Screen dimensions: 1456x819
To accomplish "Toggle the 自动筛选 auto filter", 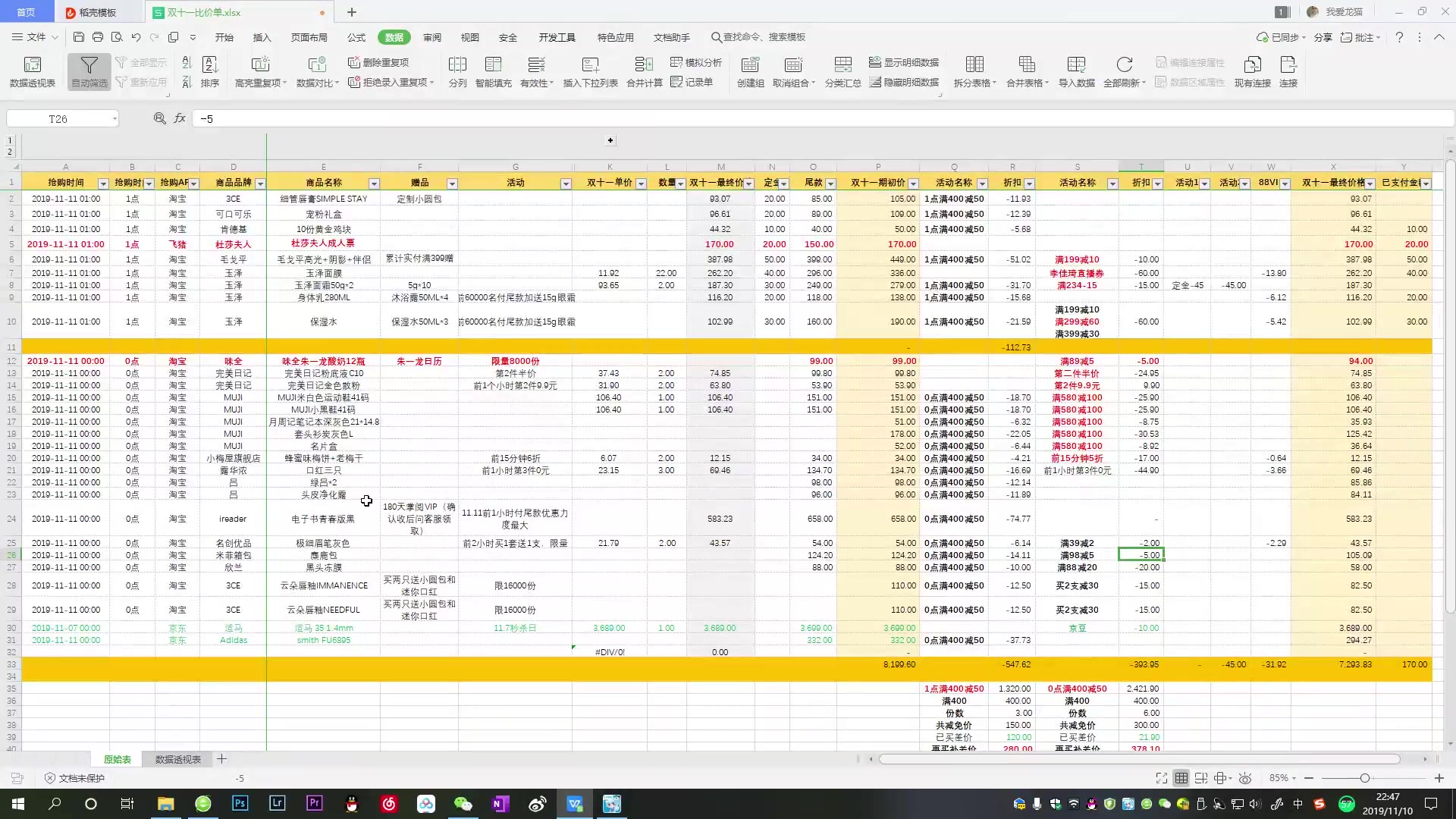I will tap(89, 72).
